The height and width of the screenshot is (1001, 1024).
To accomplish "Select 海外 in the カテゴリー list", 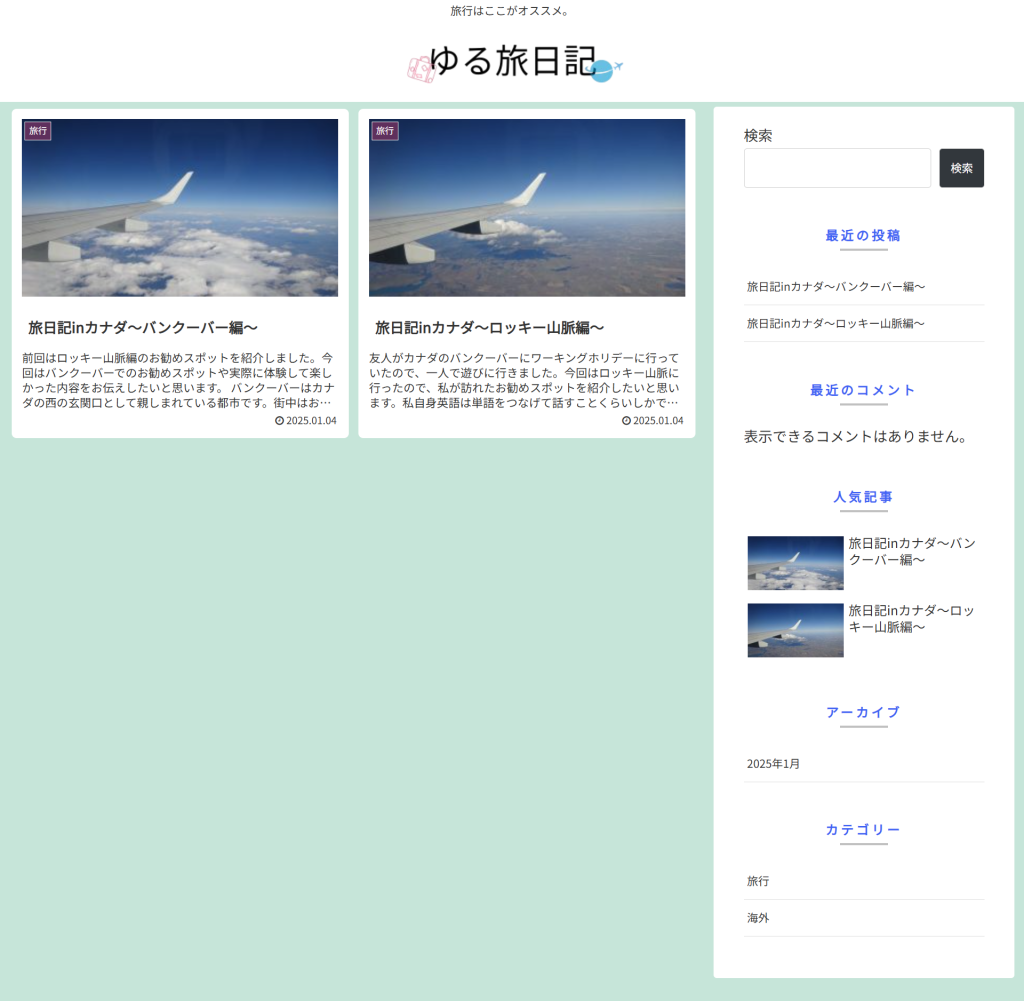I will coord(758,918).
